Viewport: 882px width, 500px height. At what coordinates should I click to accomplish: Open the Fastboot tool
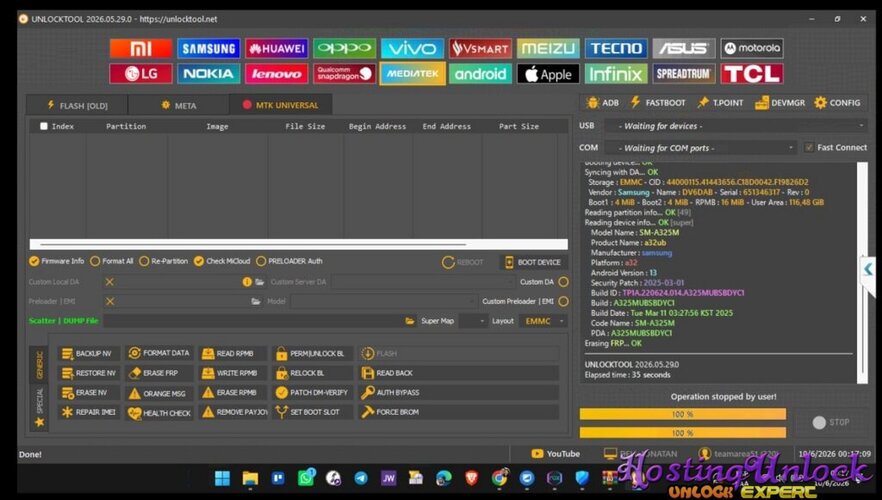tap(658, 103)
